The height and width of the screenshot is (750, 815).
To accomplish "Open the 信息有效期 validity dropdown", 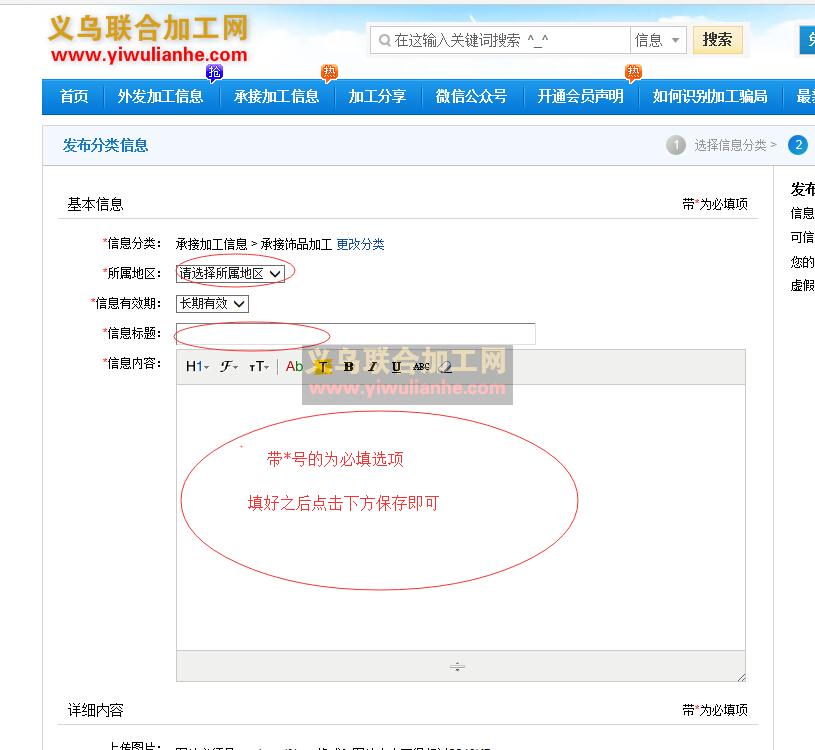I will click(x=212, y=304).
